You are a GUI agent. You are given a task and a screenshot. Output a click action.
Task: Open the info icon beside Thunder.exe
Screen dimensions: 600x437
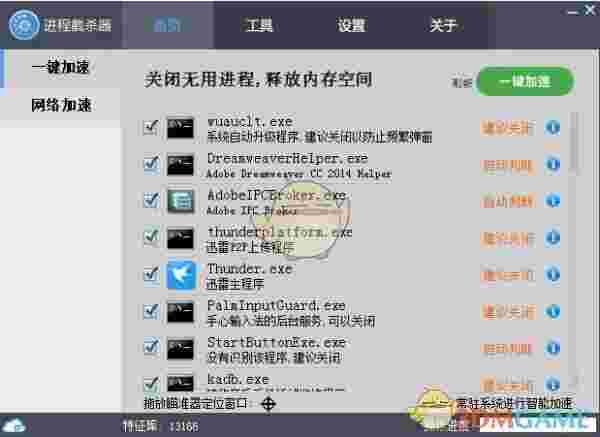point(553,274)
